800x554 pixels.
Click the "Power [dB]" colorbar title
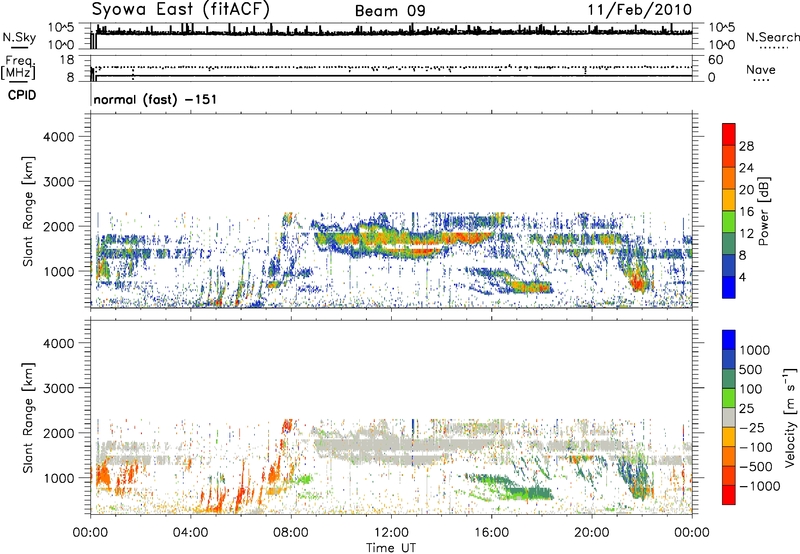tap(763, 211)
